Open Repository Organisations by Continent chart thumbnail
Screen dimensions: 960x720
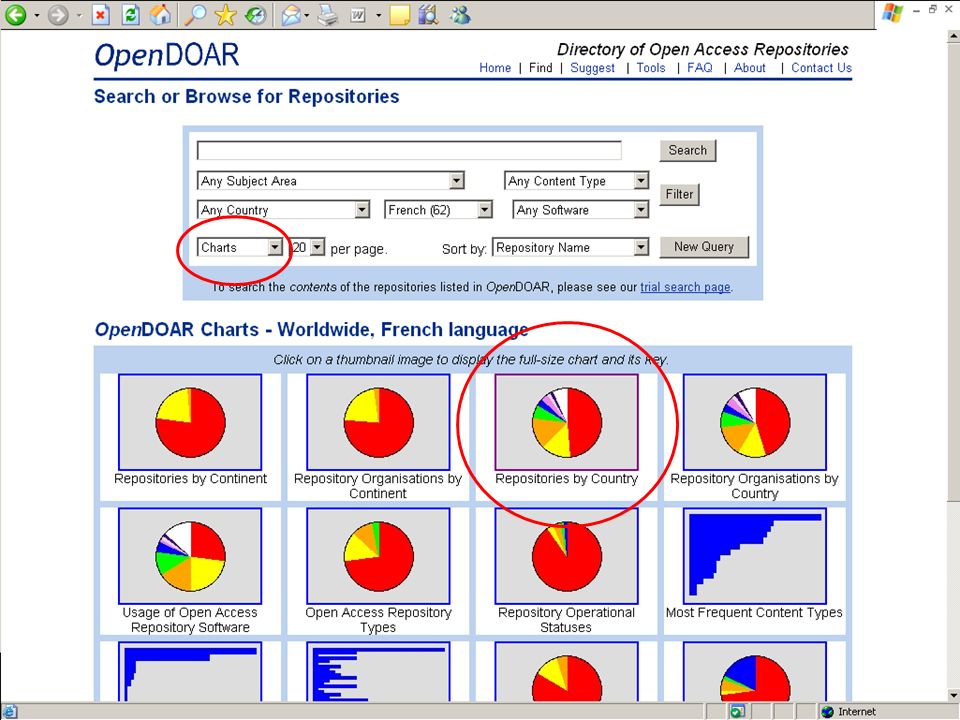tap(378, 422)
